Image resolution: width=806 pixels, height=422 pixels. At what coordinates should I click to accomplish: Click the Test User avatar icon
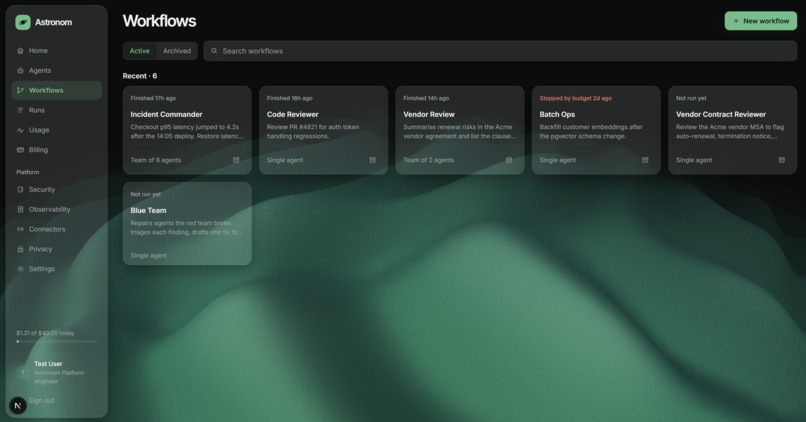click(23, 372)
